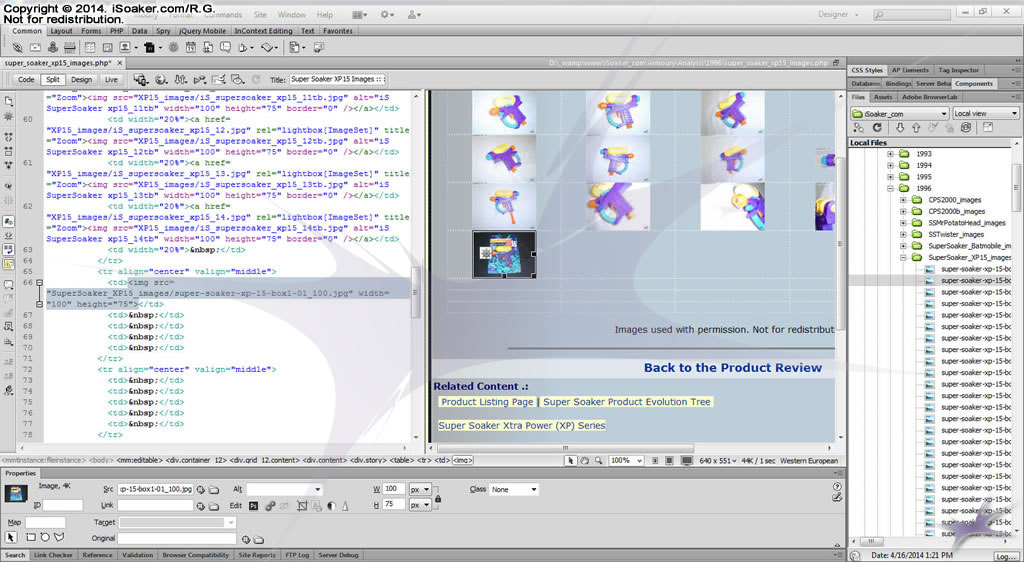Open the Window menu
The image size is (1024, 562).
291,14
